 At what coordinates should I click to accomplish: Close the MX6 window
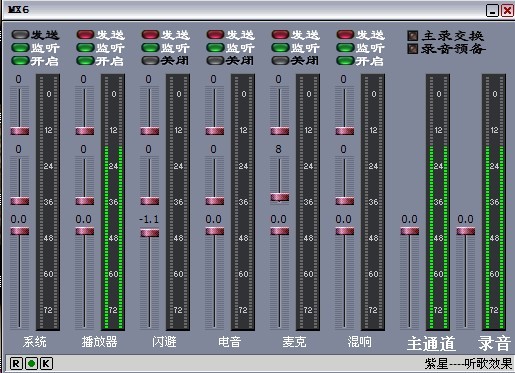(x=507, y=10)
